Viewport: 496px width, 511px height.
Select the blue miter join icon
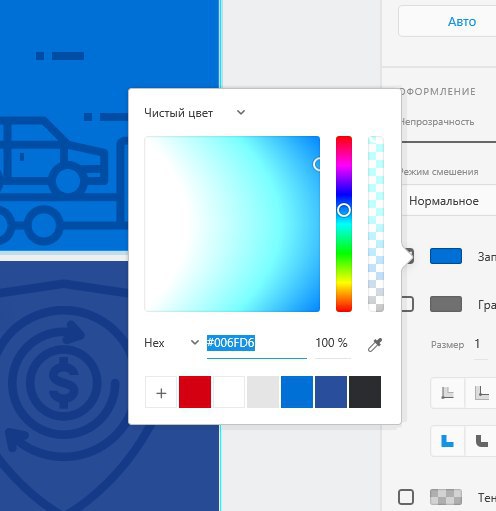tap(447, 441)
